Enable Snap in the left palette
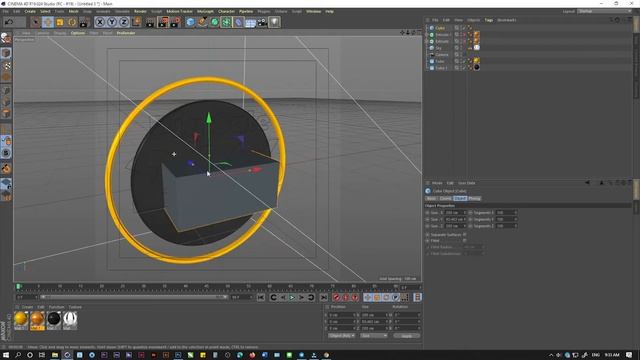Viewport: 640px width, 360px height. pyautogui.click(x=6, y=153)
